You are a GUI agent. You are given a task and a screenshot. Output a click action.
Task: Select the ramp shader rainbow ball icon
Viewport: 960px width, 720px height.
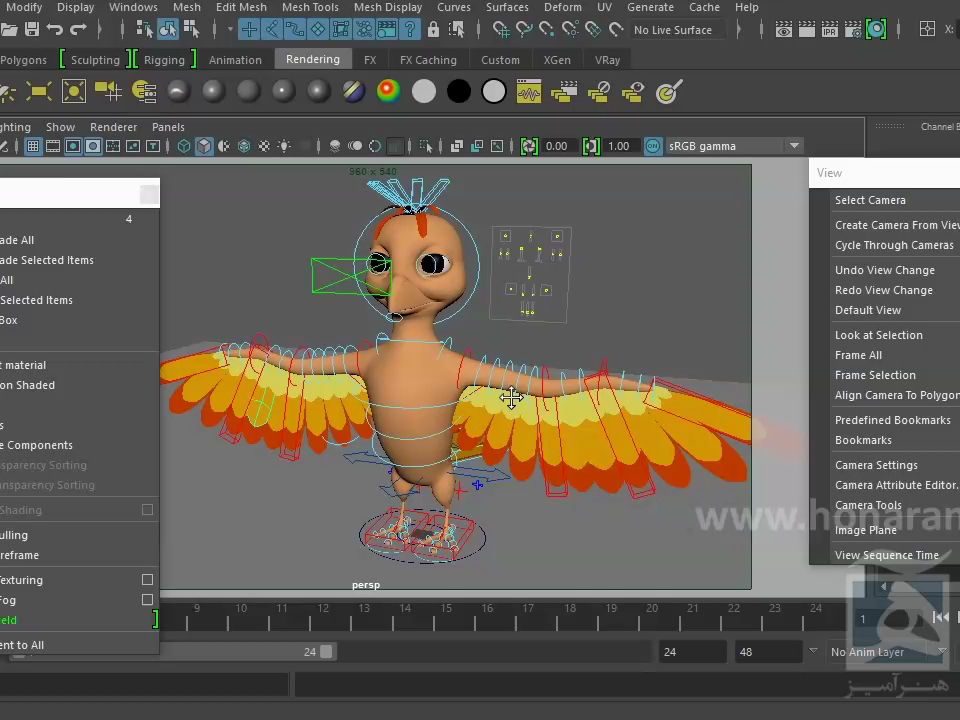tap(388, 92)
